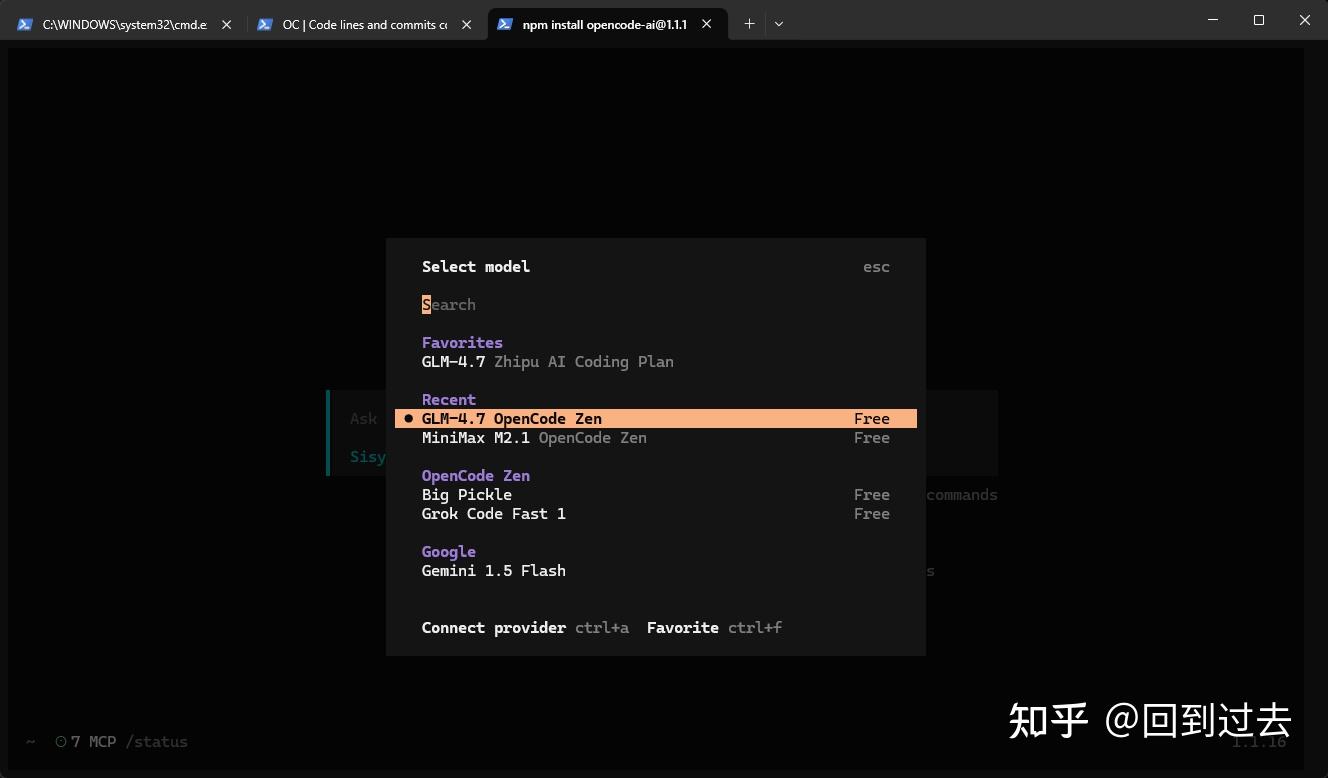The image size is (1328, 778).
Task: Click the "Favorites" section heading
Action: (x=462, y=343)
